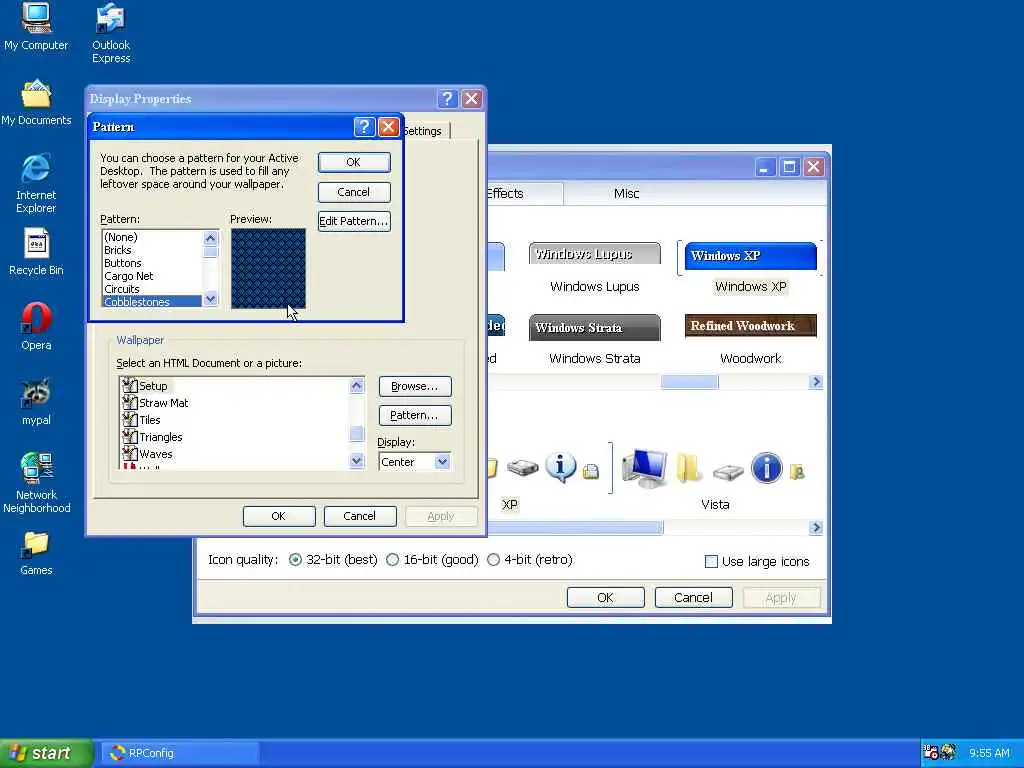Click theme list right scroll arrow
Screen dimensions: 1024x768
click(x=816, y=382)
